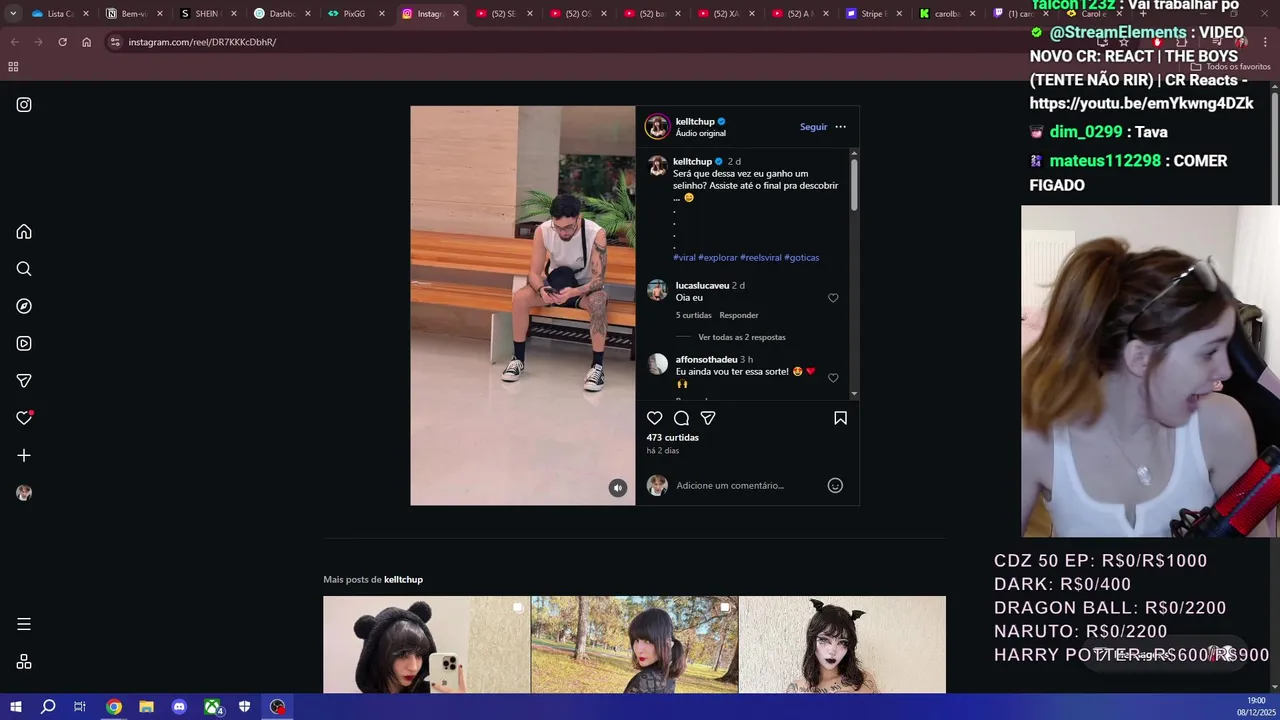This screenshot has width=1280, height=720.
Task: Switch to the Bem-vindo Notion tab
Action: coord(134,14)
